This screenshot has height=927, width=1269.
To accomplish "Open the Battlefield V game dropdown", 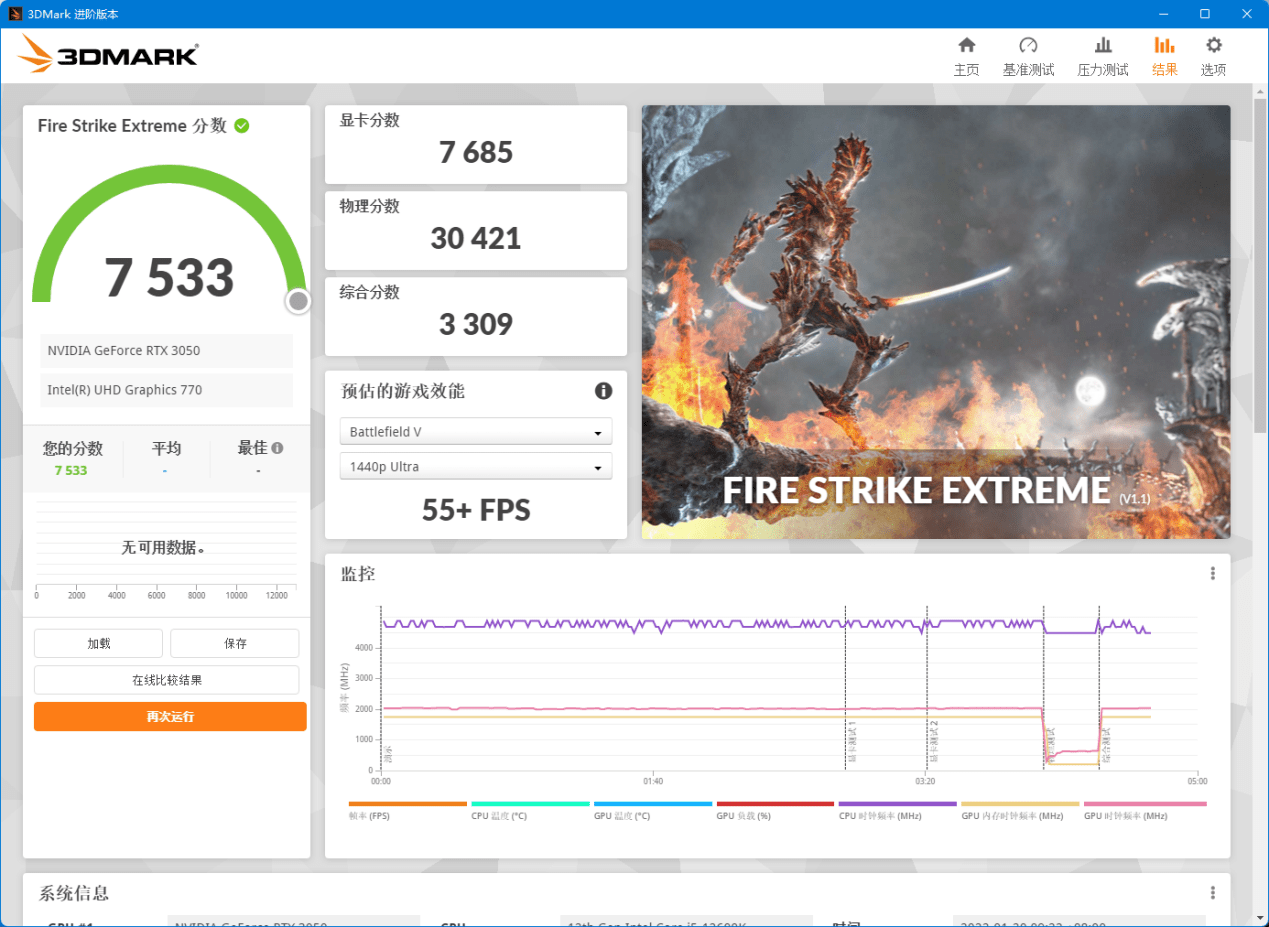I will 475,431.
